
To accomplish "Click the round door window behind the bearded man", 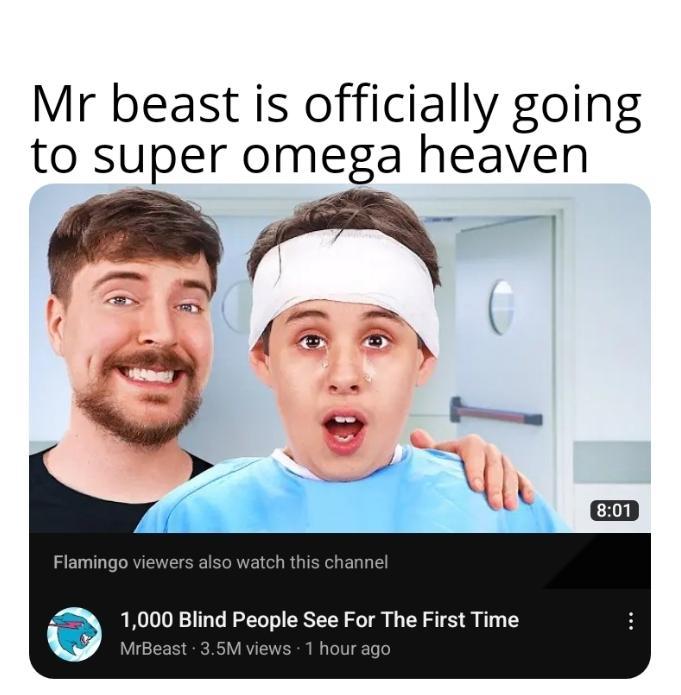I will [x=234, y=305].
